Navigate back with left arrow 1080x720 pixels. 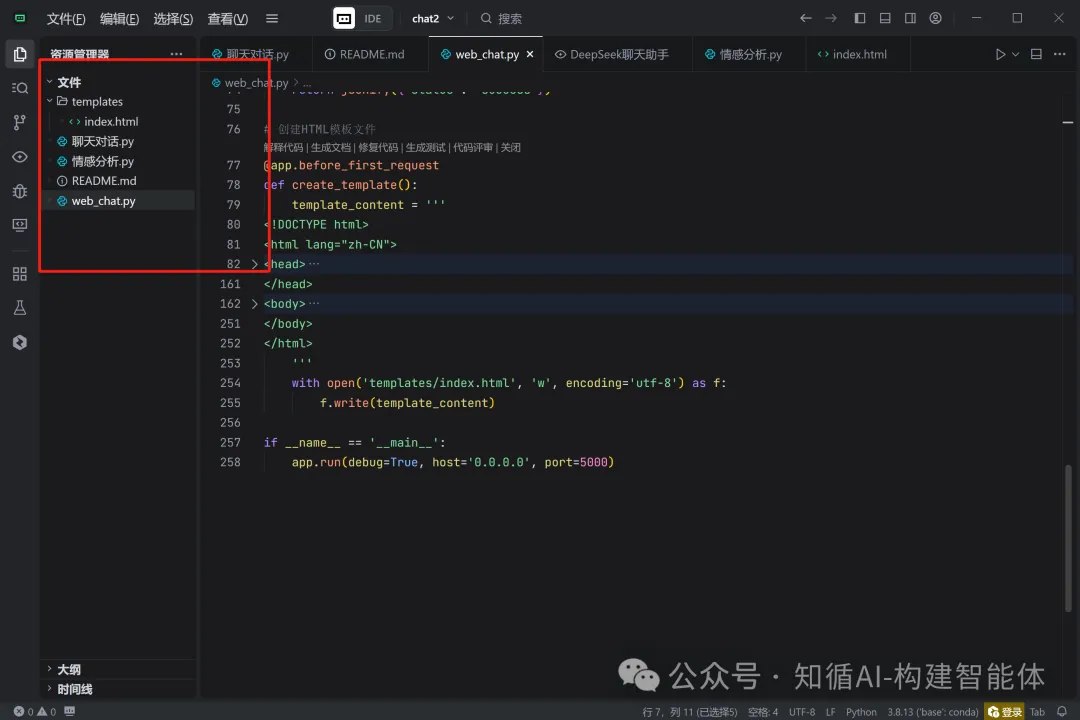pos(805,19)
